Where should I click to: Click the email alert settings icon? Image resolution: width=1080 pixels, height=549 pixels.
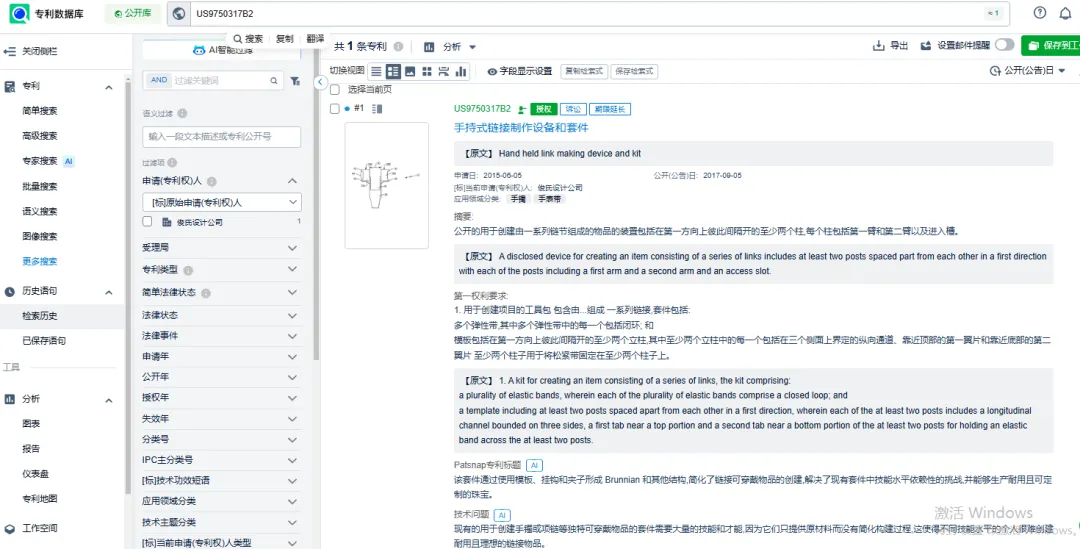(926, 45)
